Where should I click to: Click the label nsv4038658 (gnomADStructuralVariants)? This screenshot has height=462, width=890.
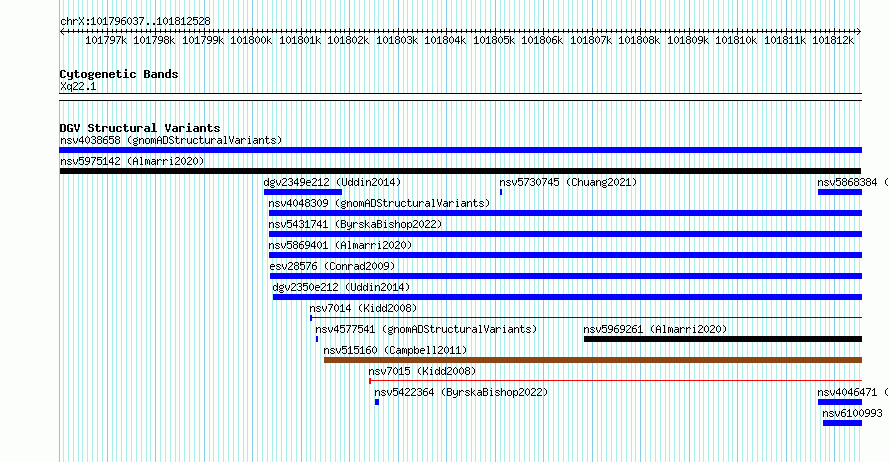(171, 140)
